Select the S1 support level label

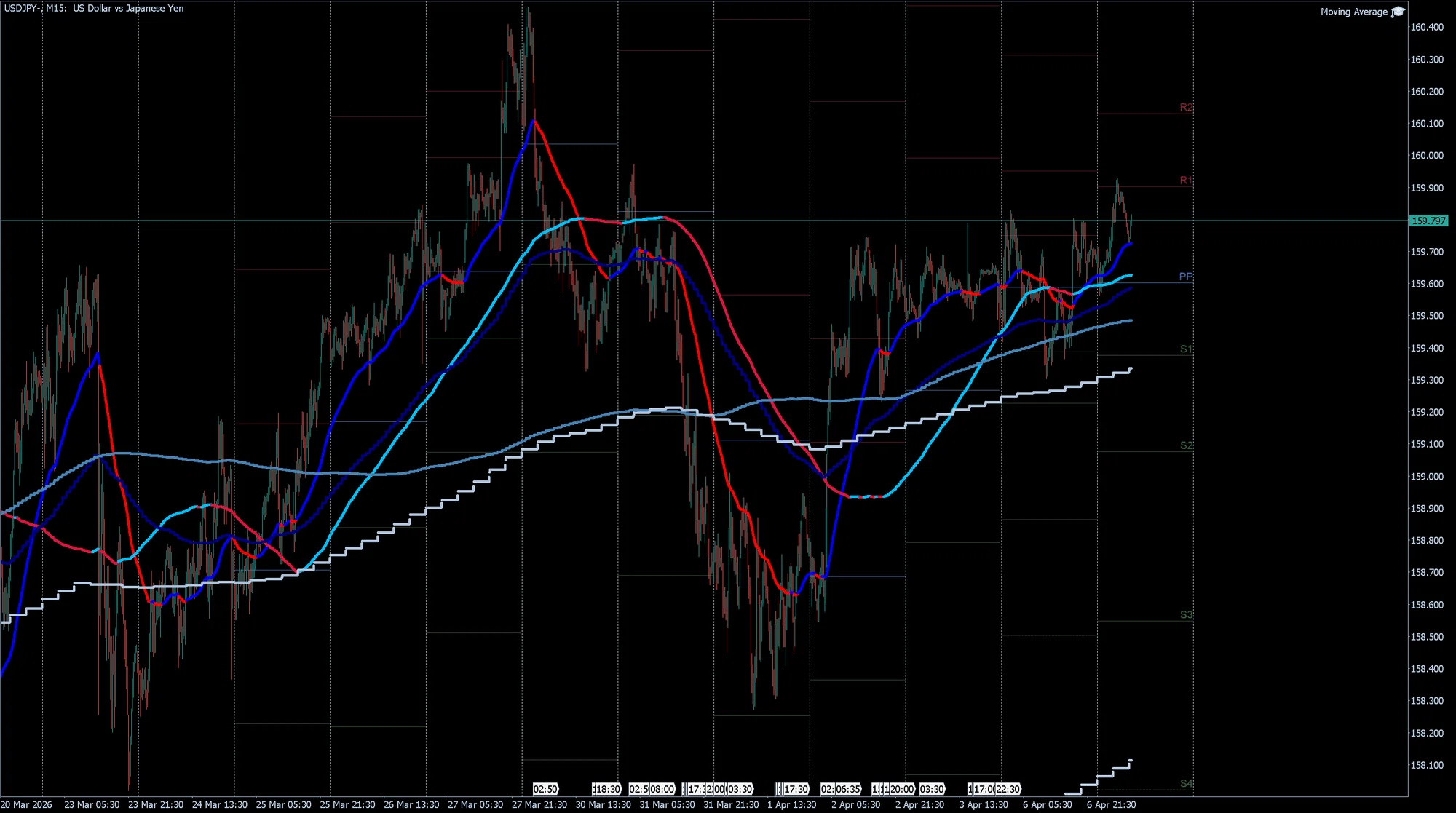(1186, 349)
